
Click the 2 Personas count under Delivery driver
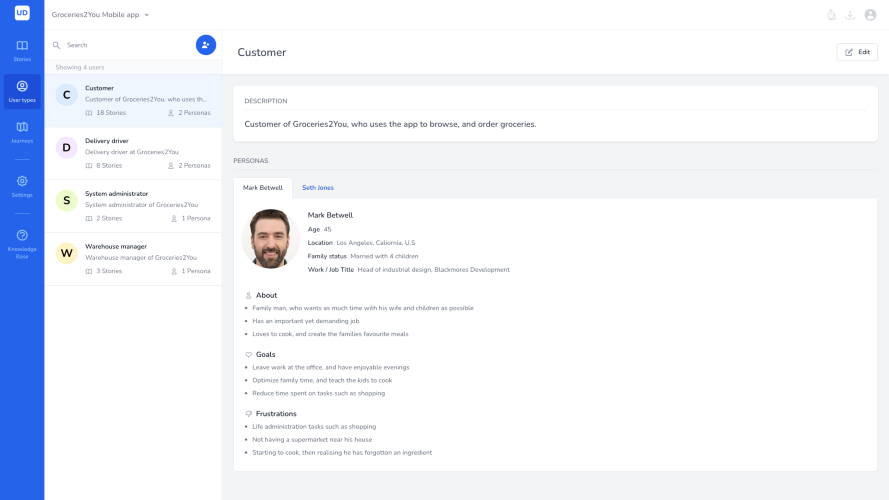[x=194, y=166]
